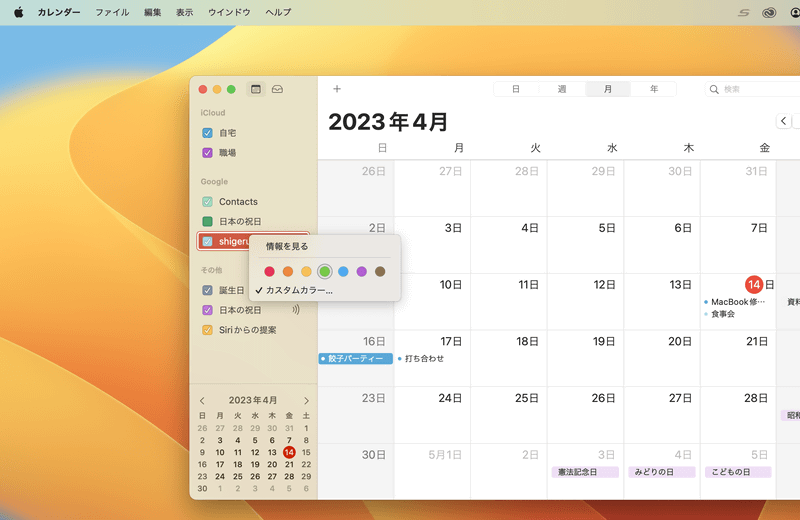
Task: Open the MacBook修… event on the 14th
Action: tap(735, 302)
